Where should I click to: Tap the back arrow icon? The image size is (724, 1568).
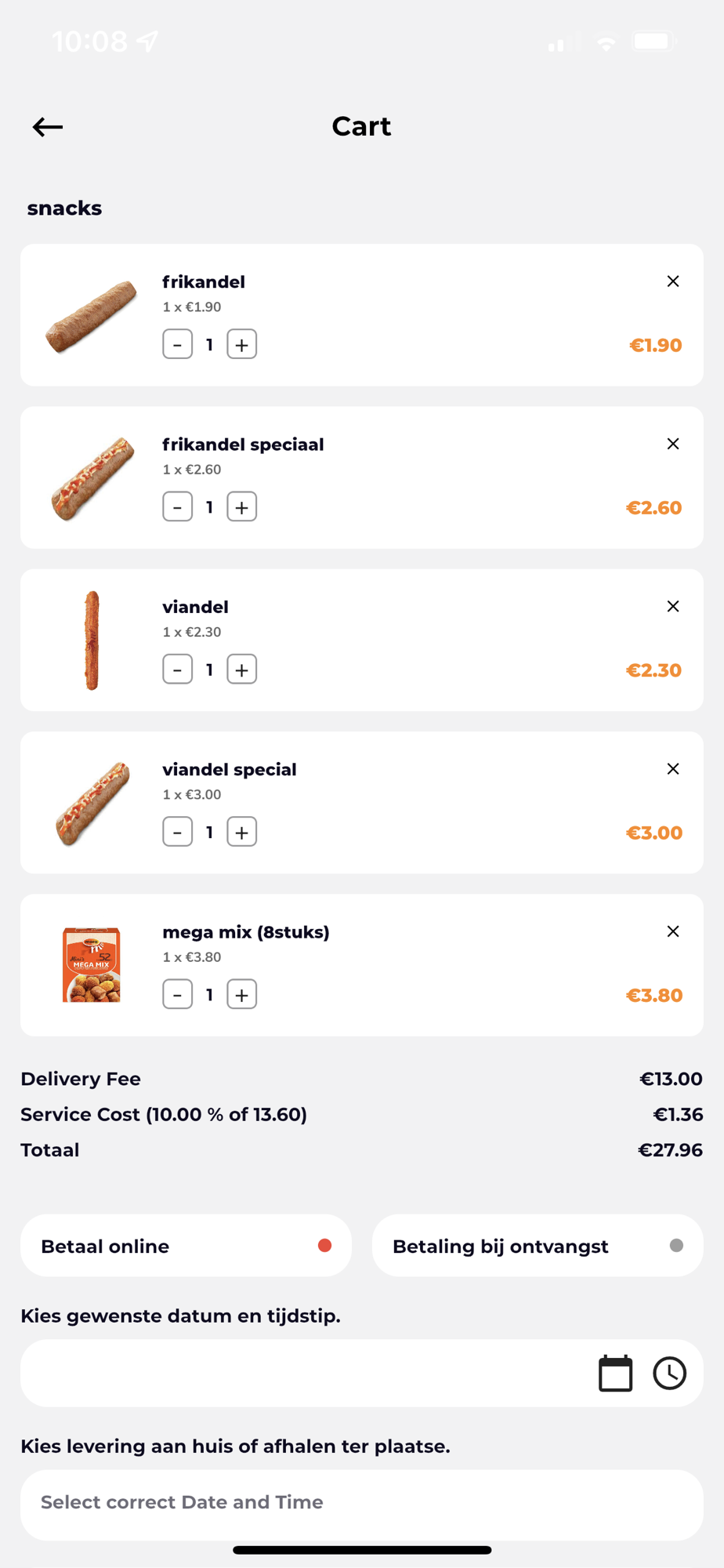[48, 127]
